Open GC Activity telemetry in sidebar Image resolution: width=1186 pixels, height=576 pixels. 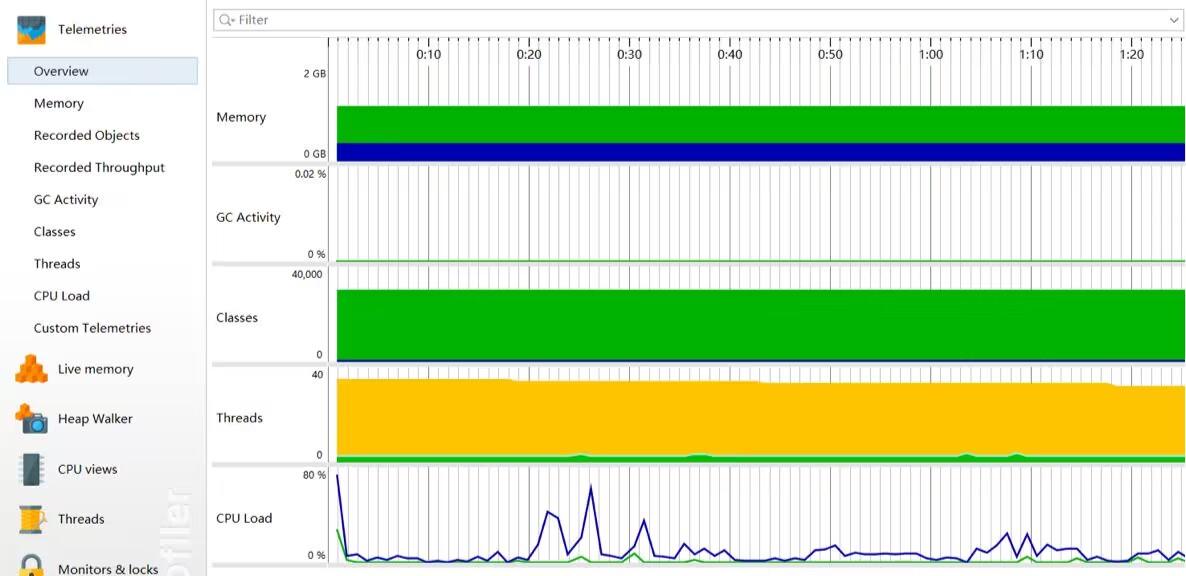click(66, 200)
